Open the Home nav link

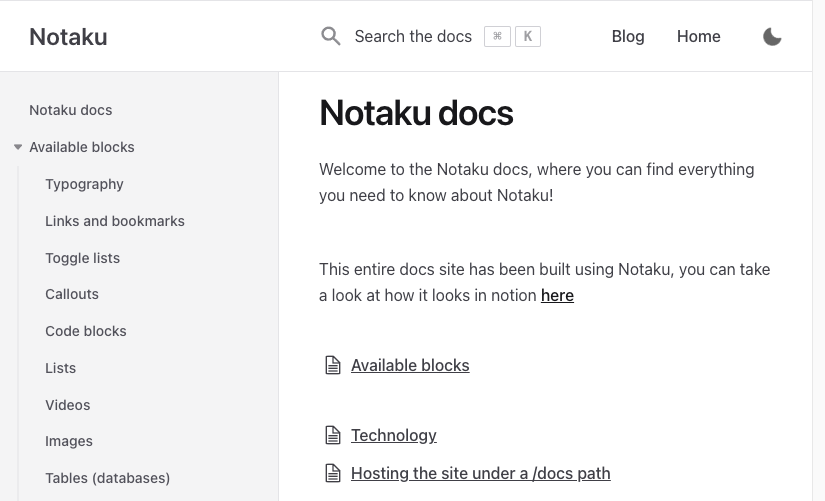(698, 36)
